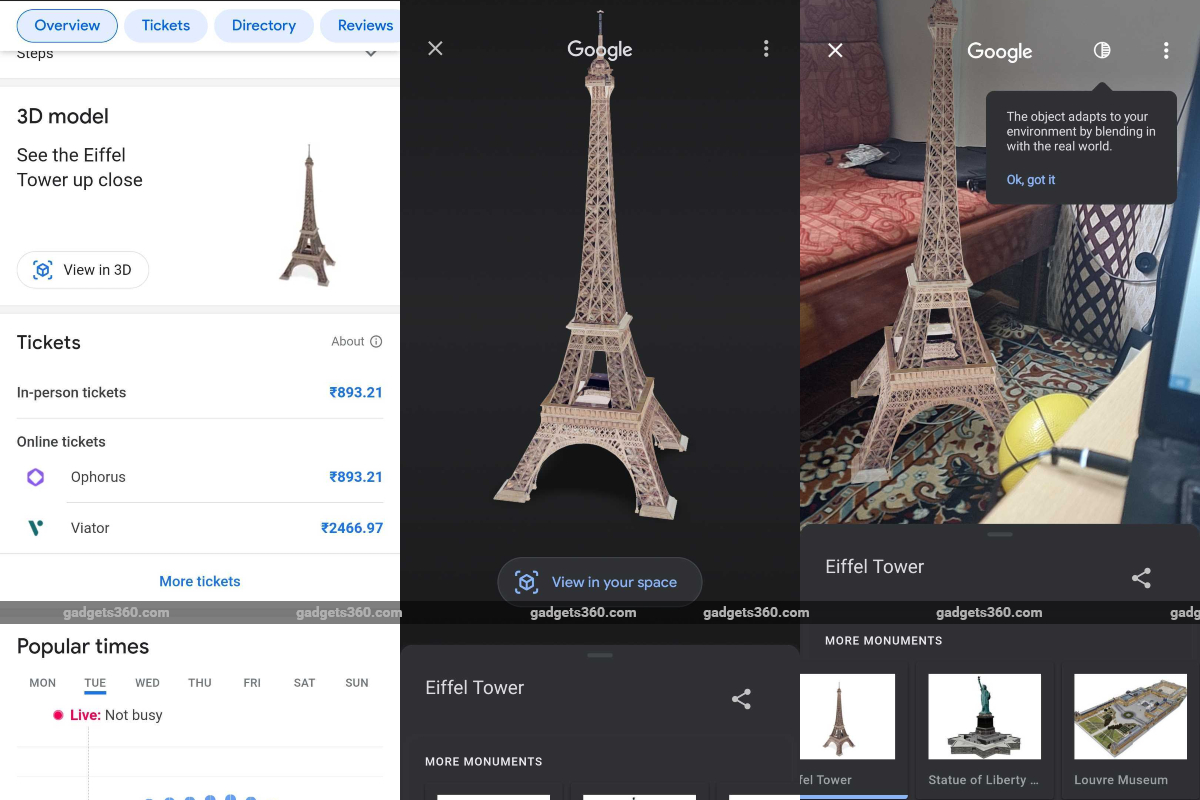Viewport: 1200px width, 800px height.
Task: Close the 3D model viewer with the X
Action: click(435, 48)
